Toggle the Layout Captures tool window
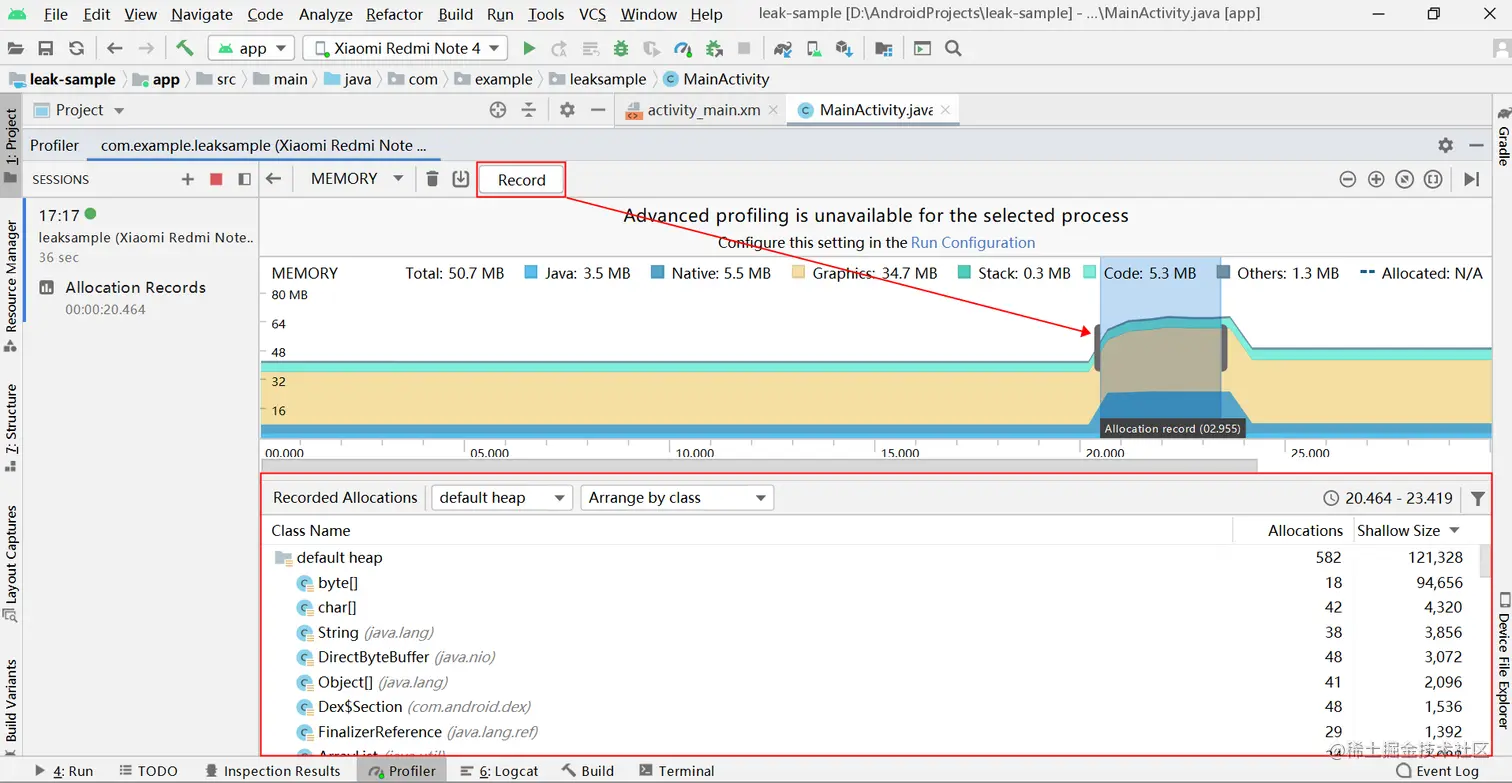This screenshot has height=783, width=1512. [x=11, y=564]
